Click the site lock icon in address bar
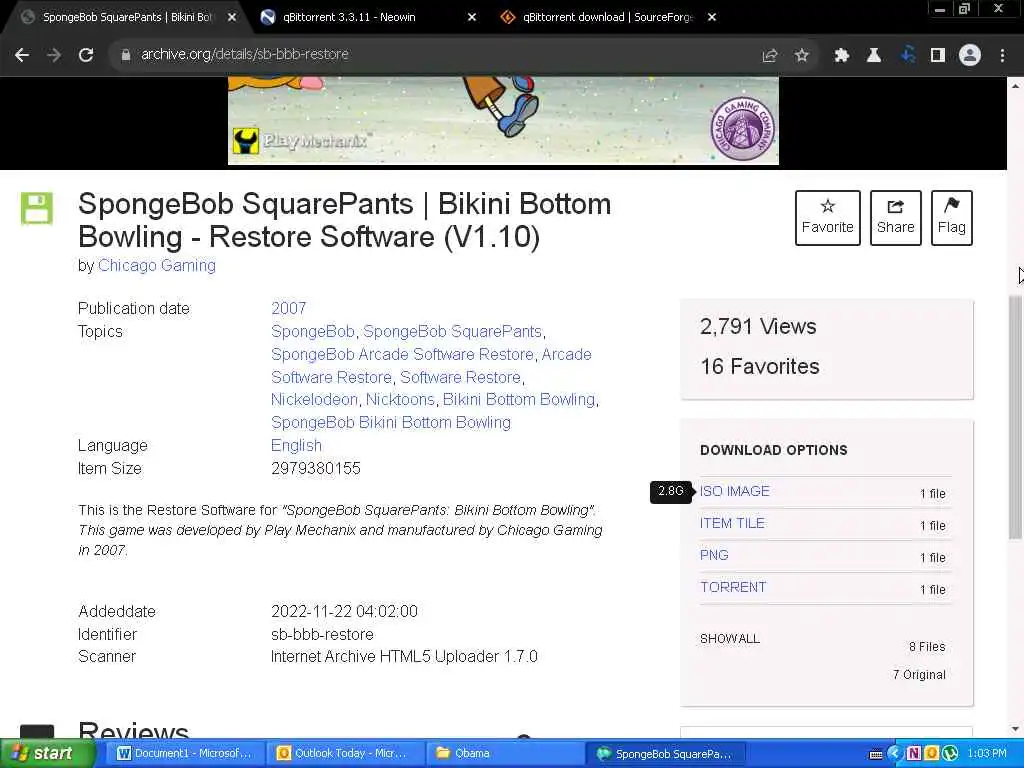 click(x=125, y=55)
